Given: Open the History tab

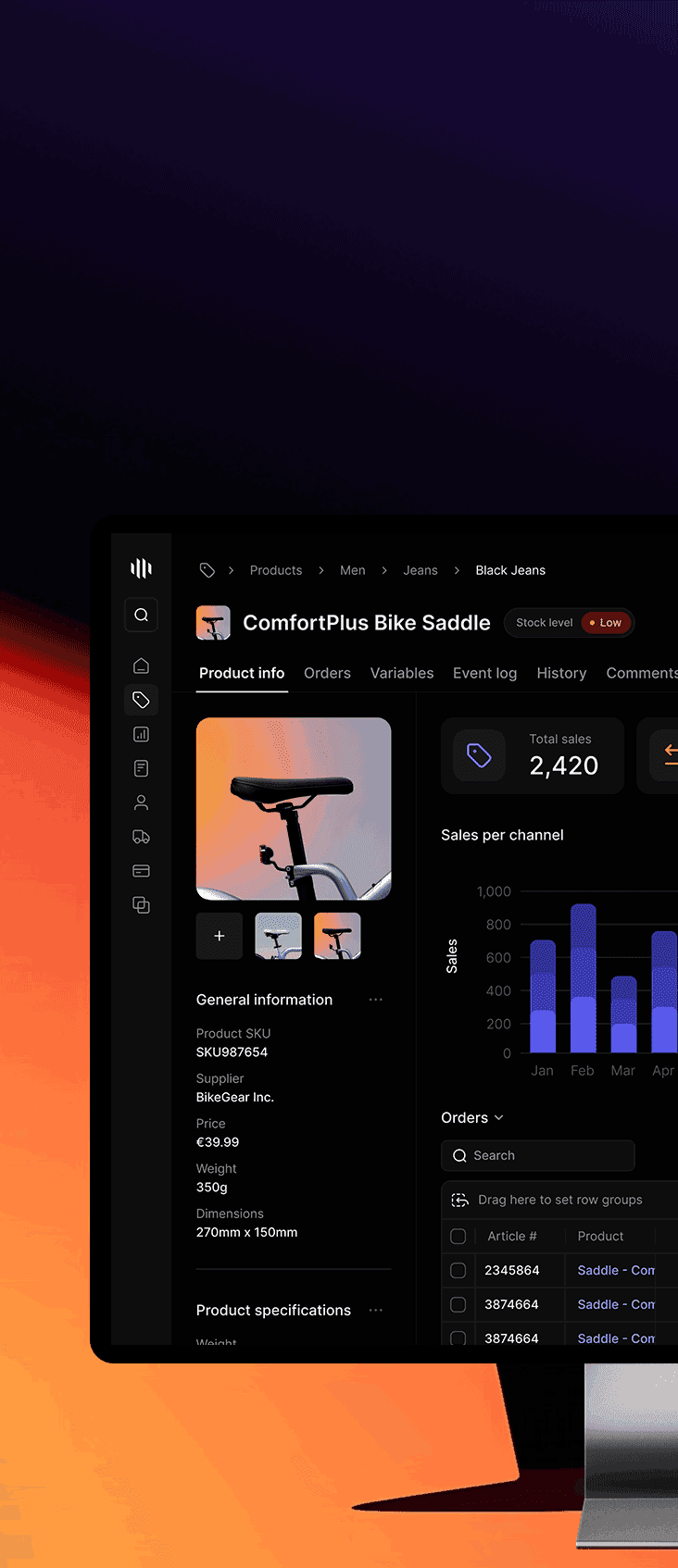Looking at the screenshot, I should [x=561, y=673].
